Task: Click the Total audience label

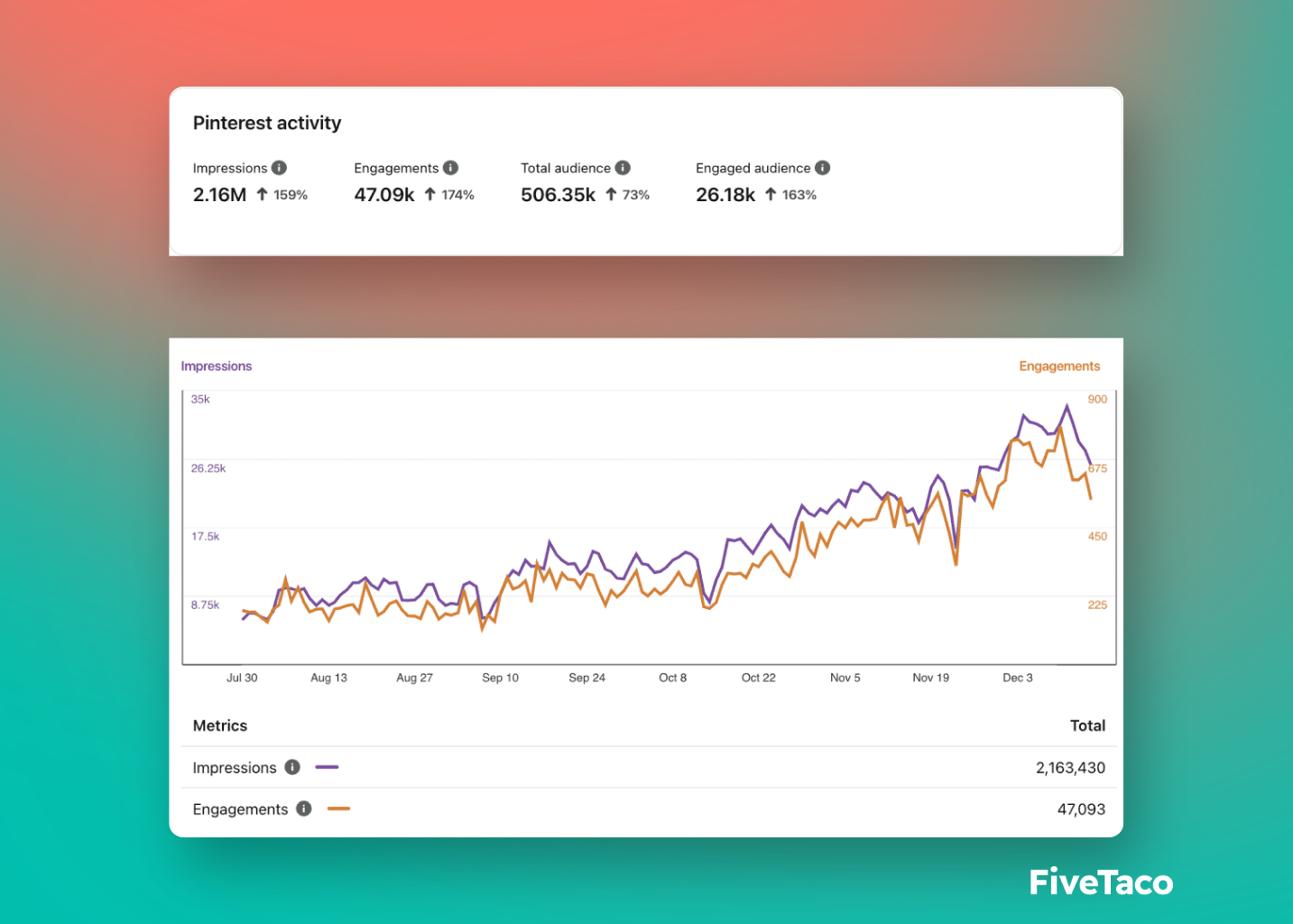Action: (566, 168)
